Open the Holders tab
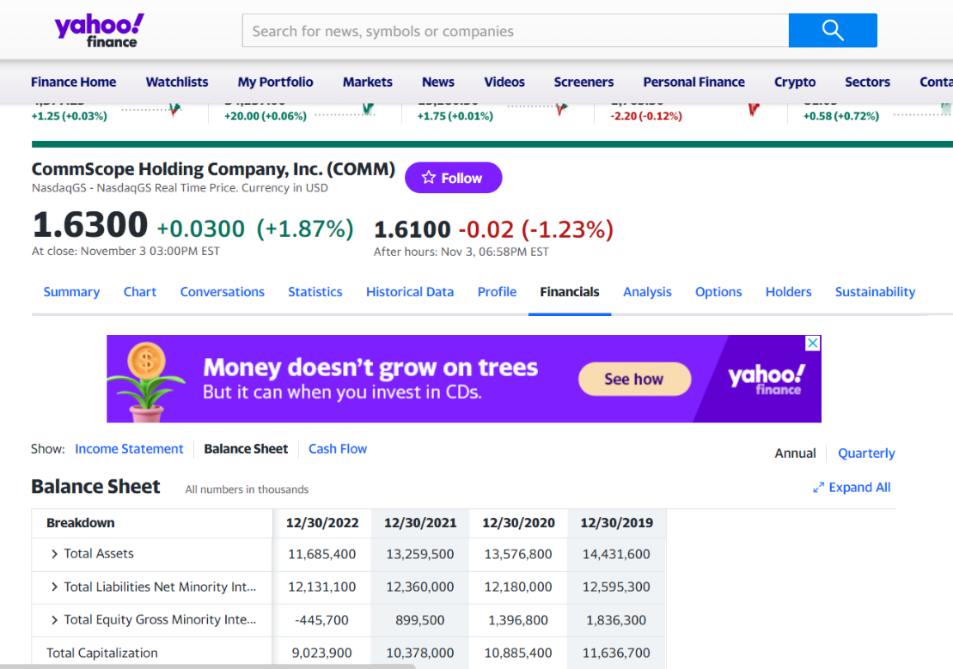This screenshot has width=953, height=669. [788, 292]
